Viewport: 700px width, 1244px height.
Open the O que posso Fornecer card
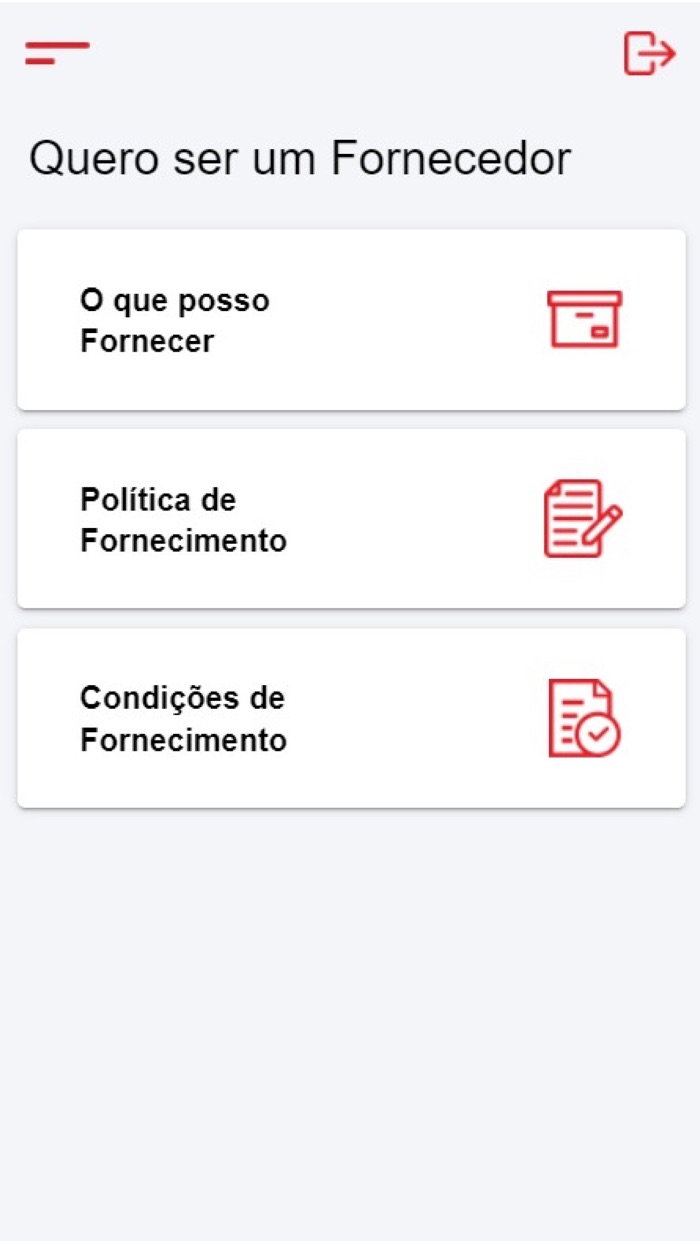tap(350, 318)
